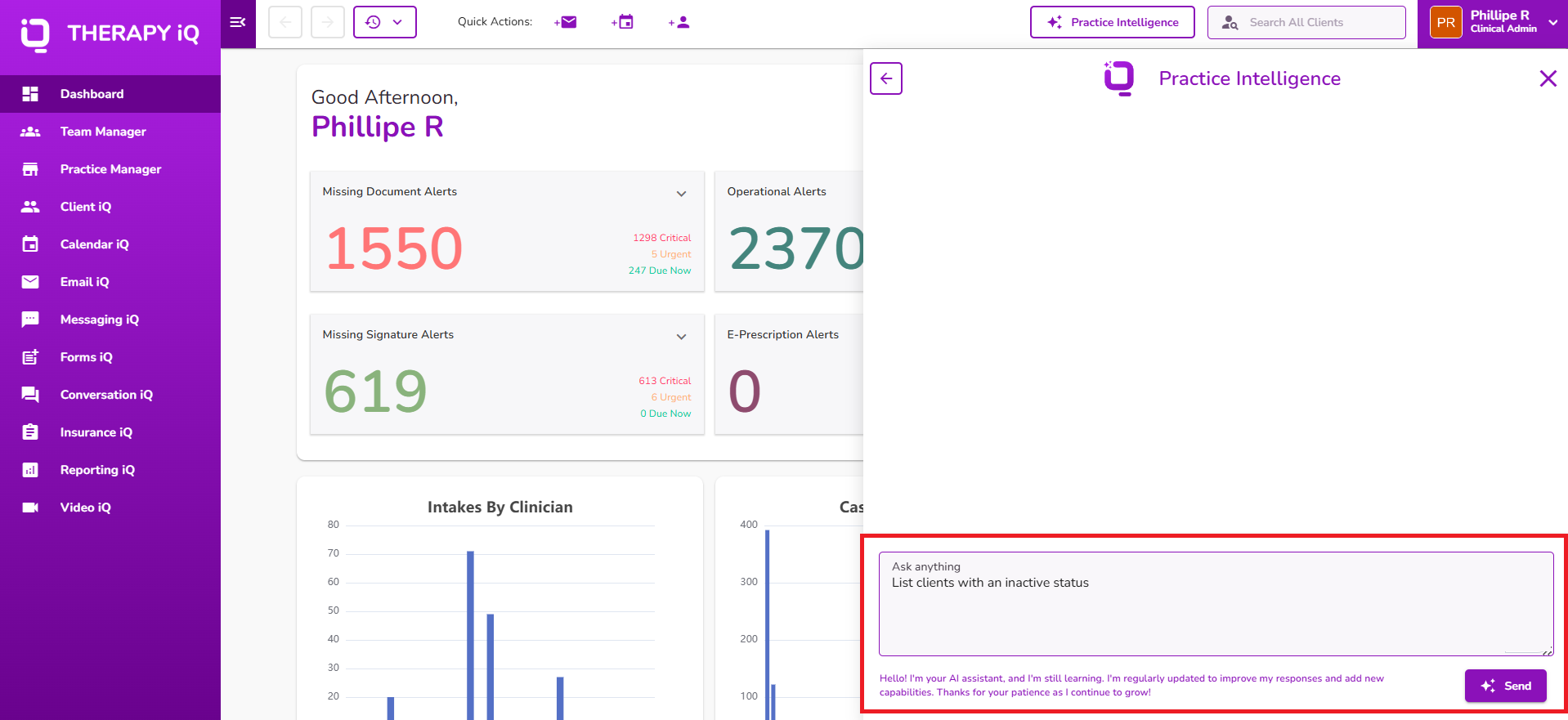Close the Practice Intelligence panel
Screen dimensions: 1568x720
pyautogui.click(x=1548, y=78)
